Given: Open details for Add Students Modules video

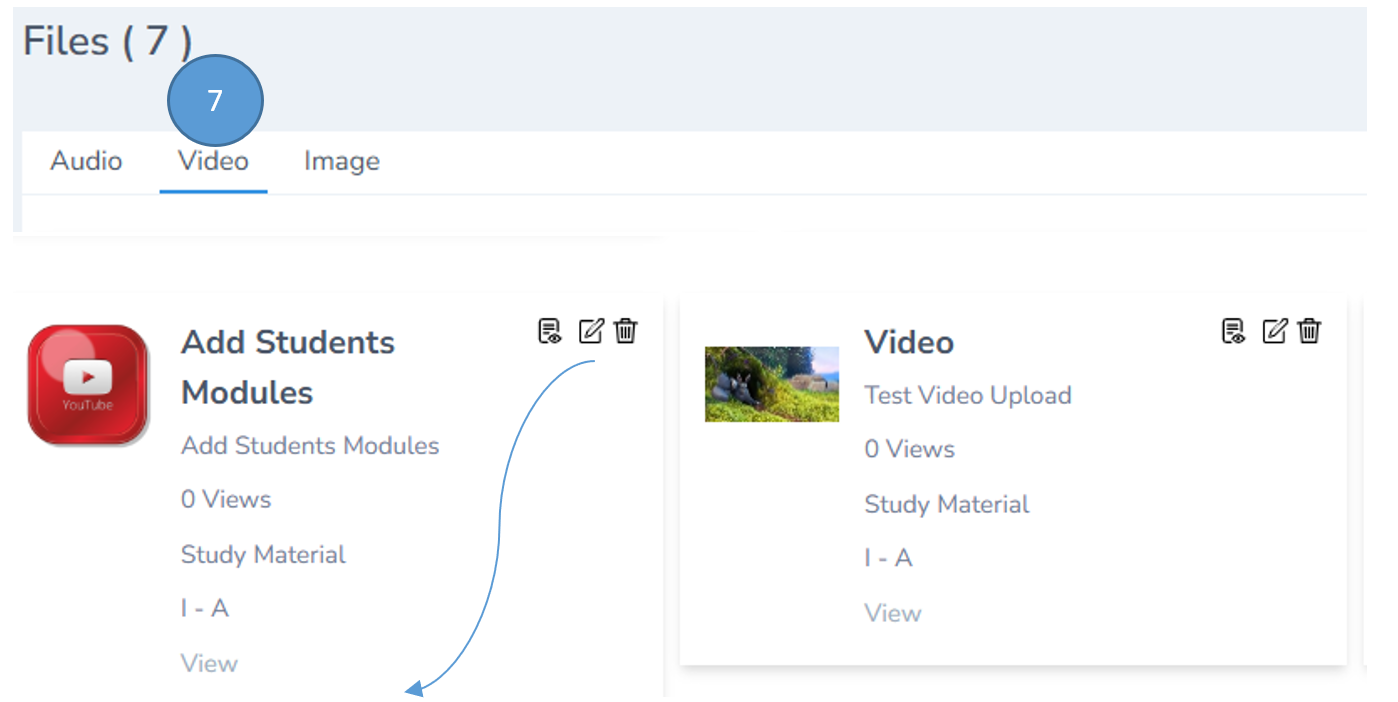Looking at the screenshot, I should click(551, 331).
